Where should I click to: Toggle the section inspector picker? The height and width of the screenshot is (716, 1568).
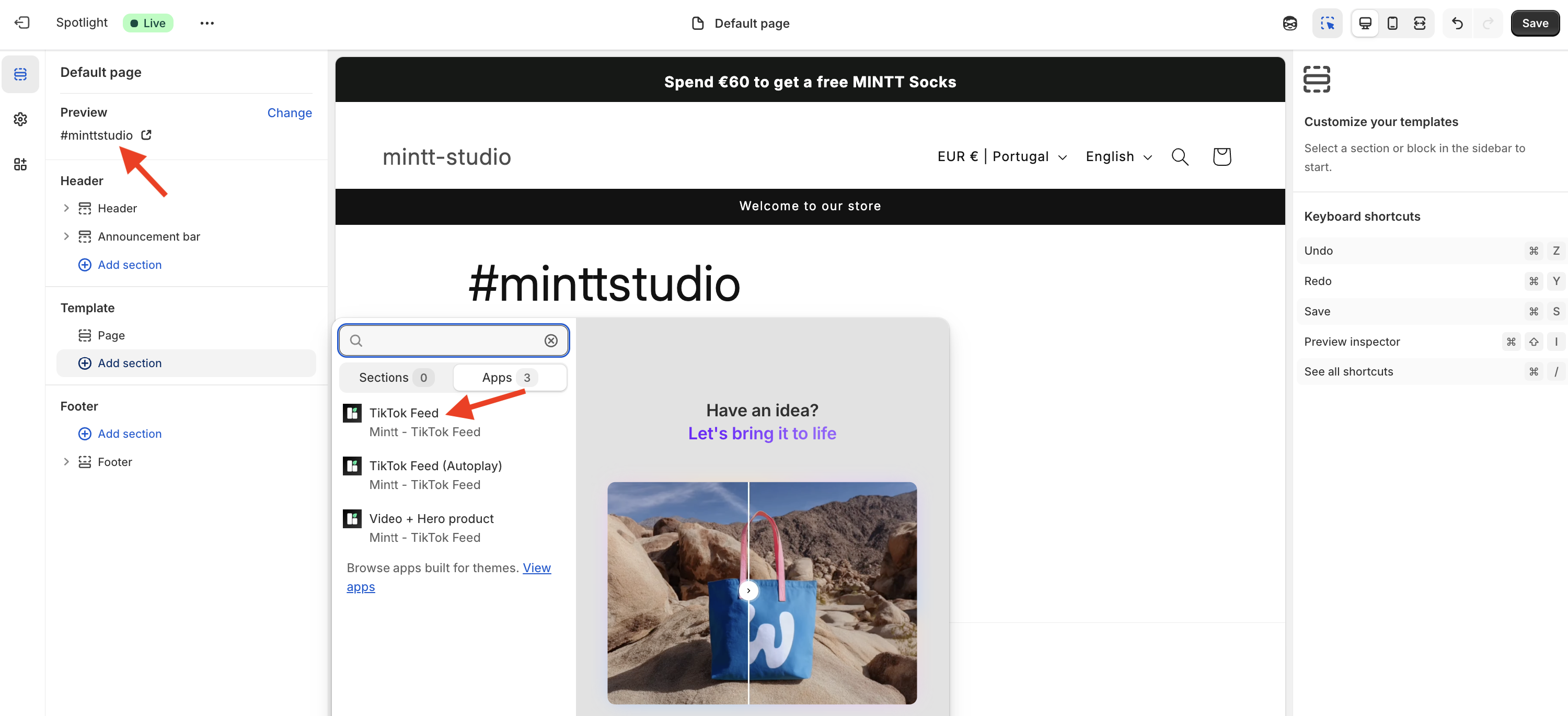[x=1328, y=22]
